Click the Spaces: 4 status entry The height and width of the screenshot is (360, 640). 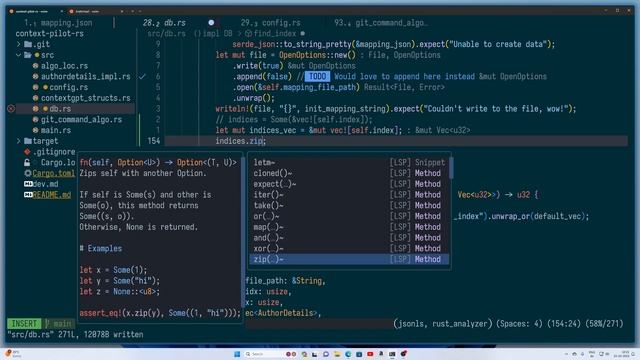520,324
